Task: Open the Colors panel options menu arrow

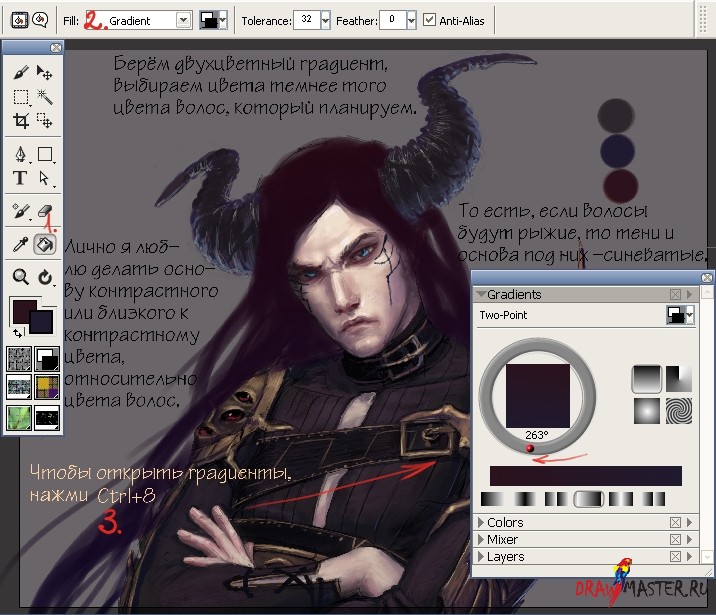Action: coord(690,522)
